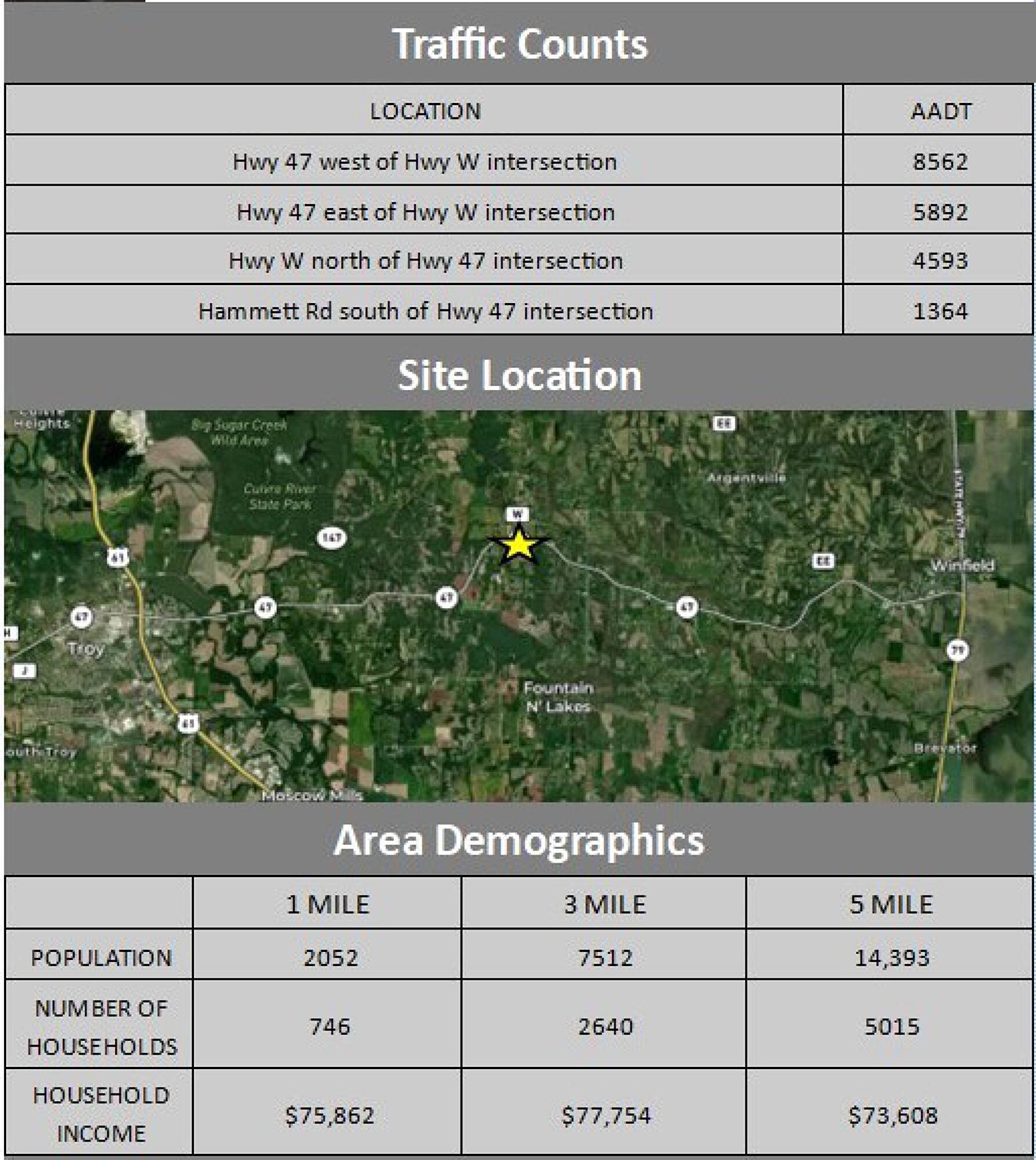The image size is (1036, 1160).
Task: Select the Hammett Rd south of Hwy 47 row
Action: pyautogui.click(x=425, y=311)
